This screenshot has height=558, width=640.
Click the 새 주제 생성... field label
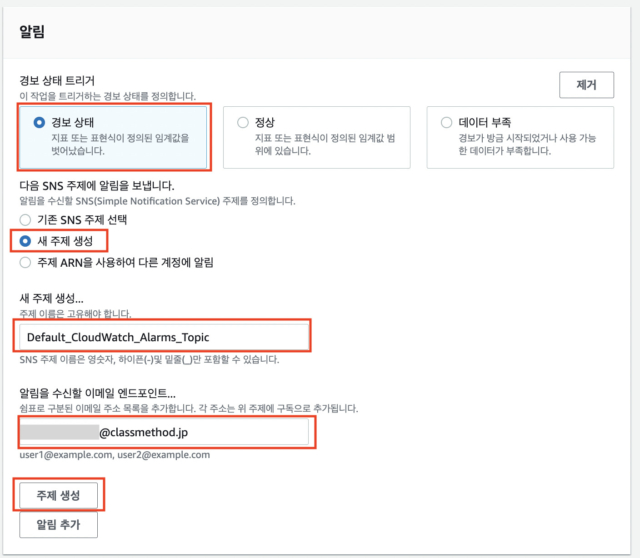[x=62, y=299]
